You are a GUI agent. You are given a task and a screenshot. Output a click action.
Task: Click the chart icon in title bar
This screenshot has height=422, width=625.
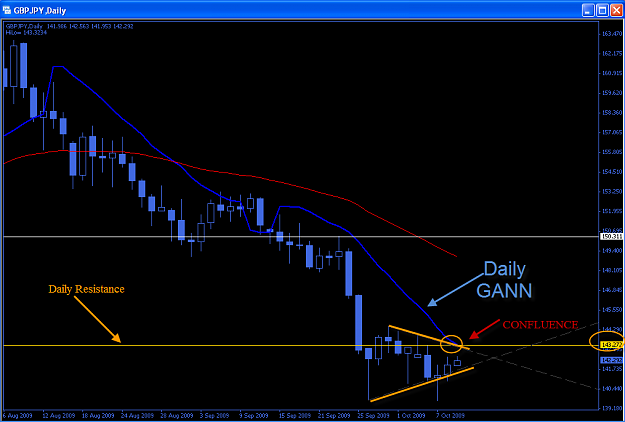pyautogui.click(x=8, y=10)
